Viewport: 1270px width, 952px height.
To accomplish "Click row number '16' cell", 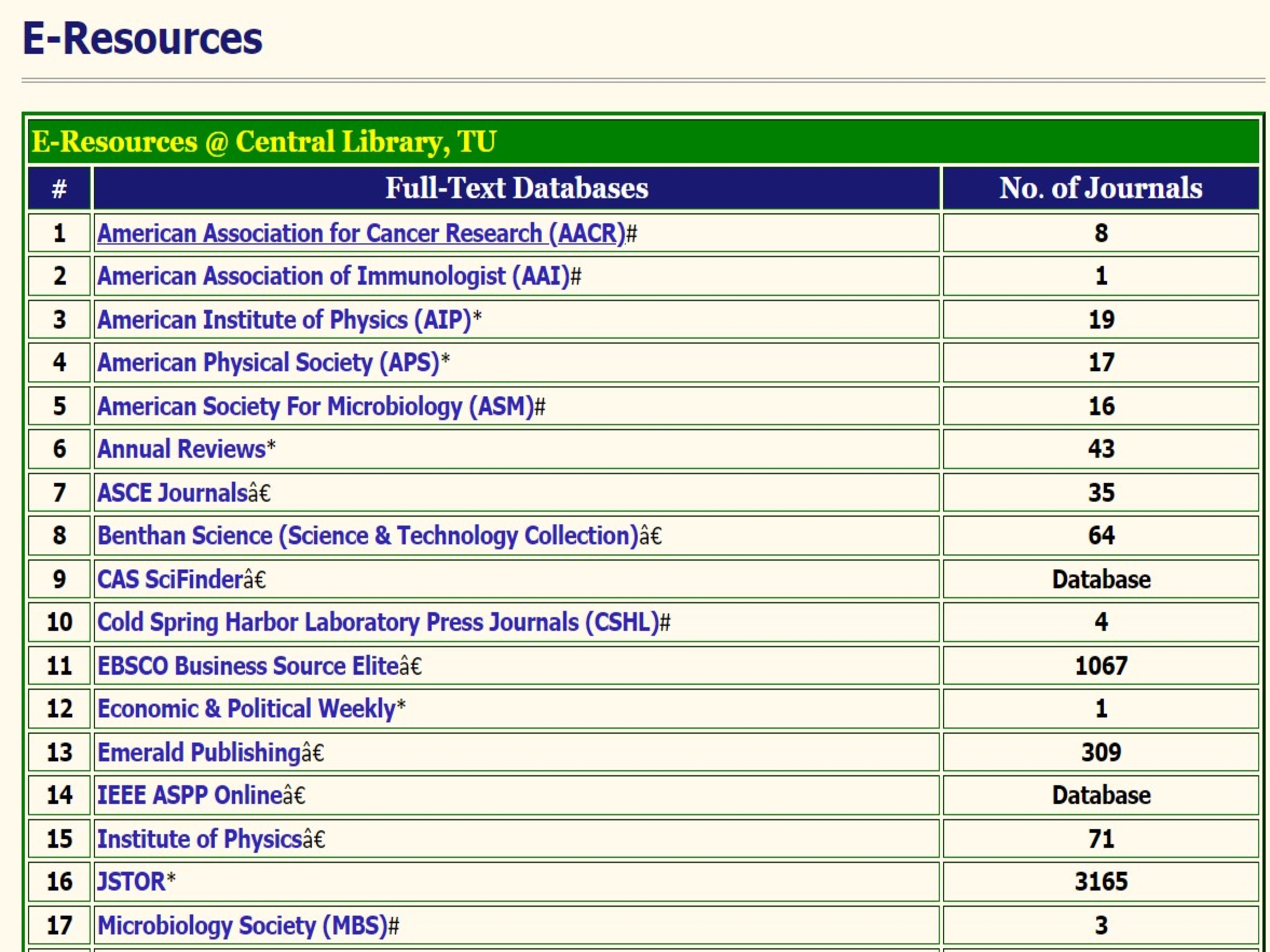I will [x=59, y=882].
